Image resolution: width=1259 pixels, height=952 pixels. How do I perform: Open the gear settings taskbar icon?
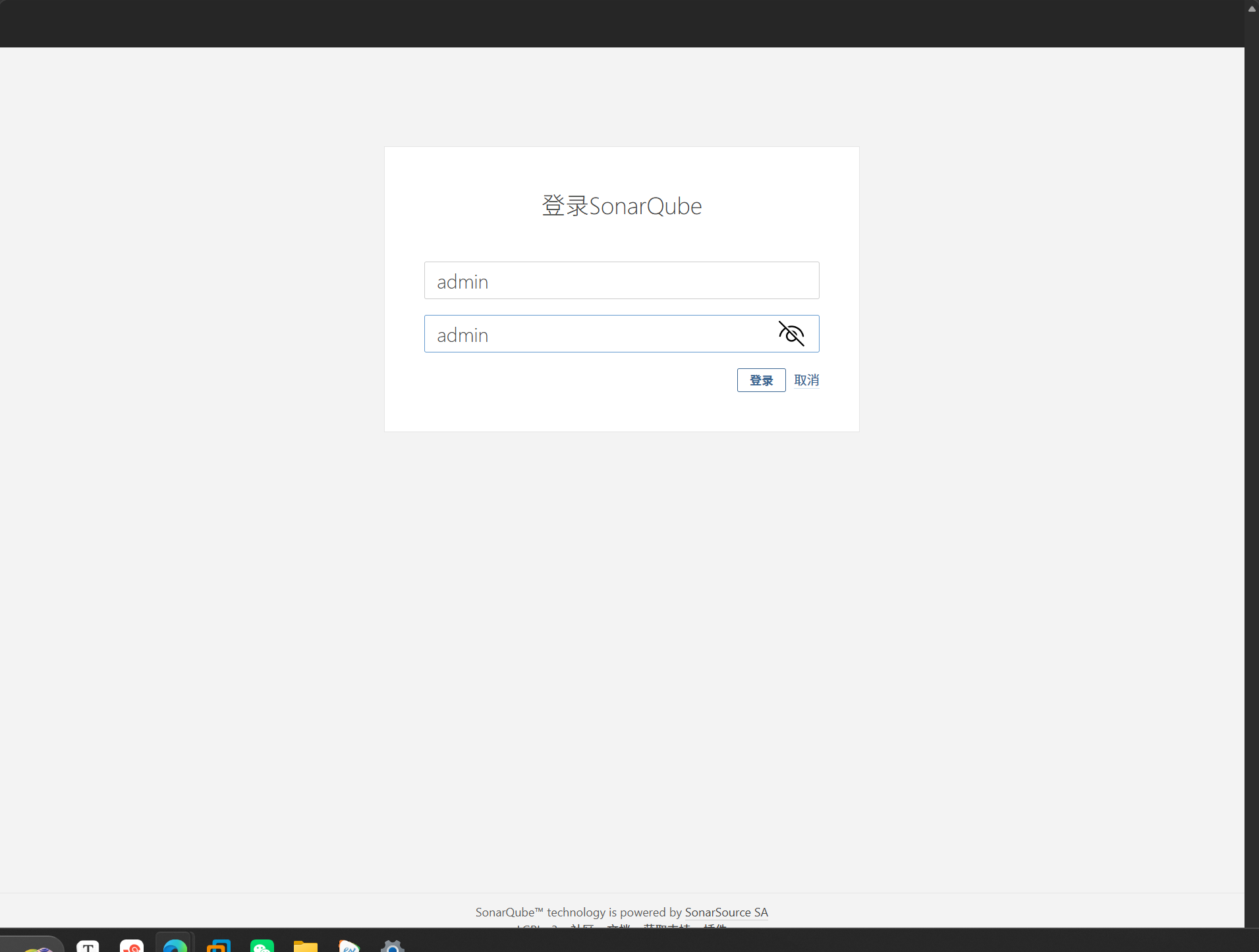tap(393, 945)
